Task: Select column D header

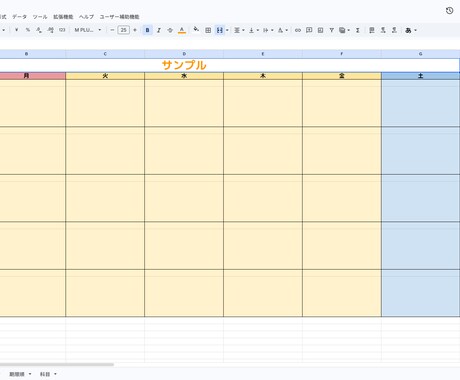Action: click(184, 54)
